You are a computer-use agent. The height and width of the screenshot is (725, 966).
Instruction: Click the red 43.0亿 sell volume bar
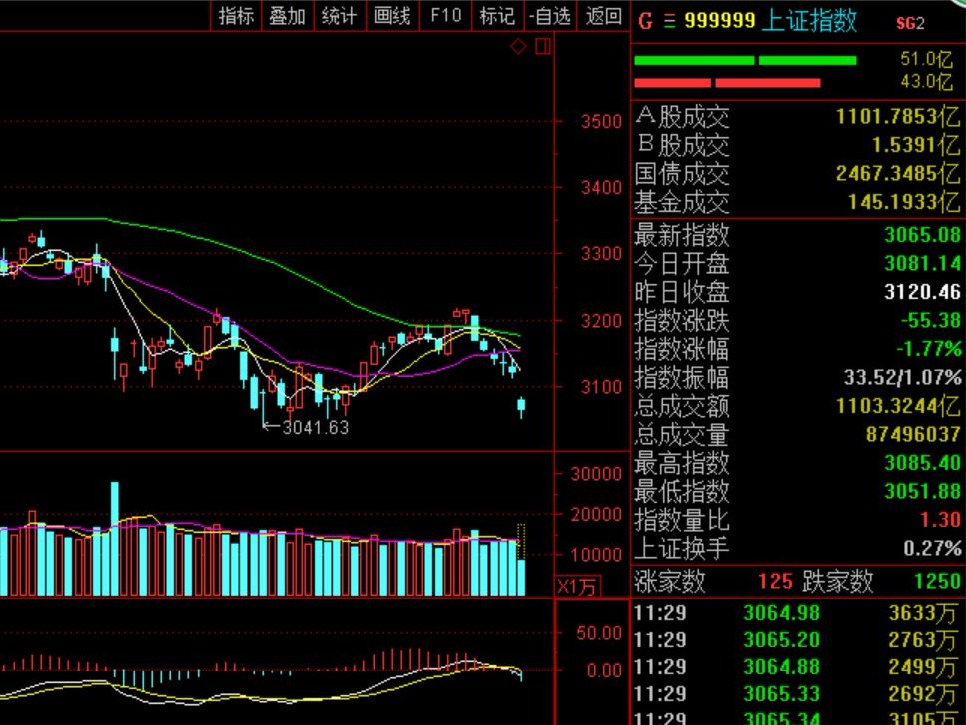click(727, 82)
